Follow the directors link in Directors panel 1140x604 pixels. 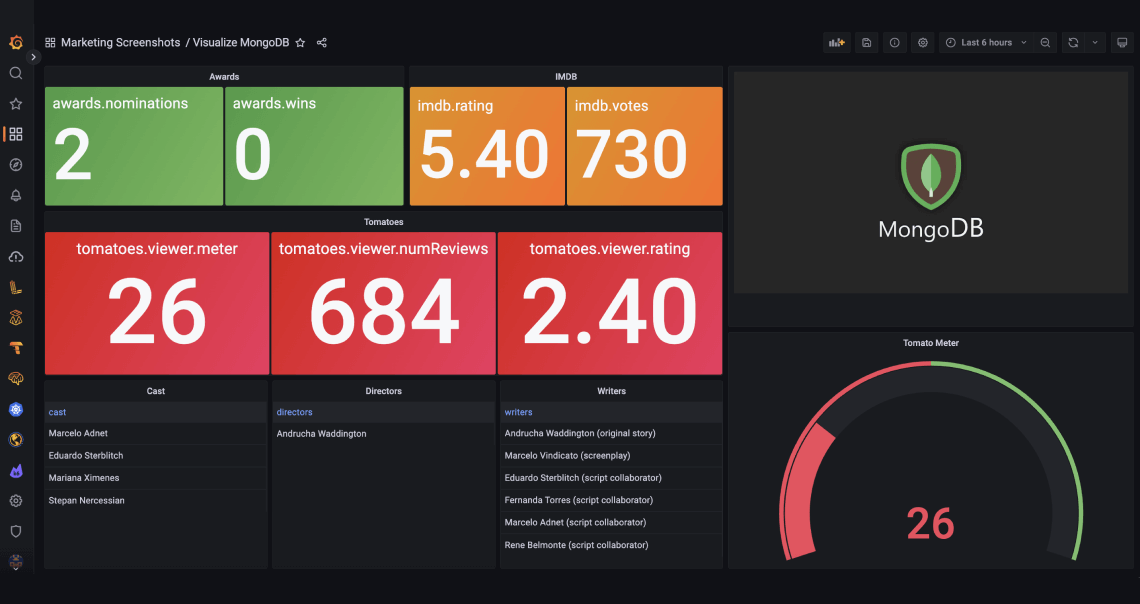(294, 411)
